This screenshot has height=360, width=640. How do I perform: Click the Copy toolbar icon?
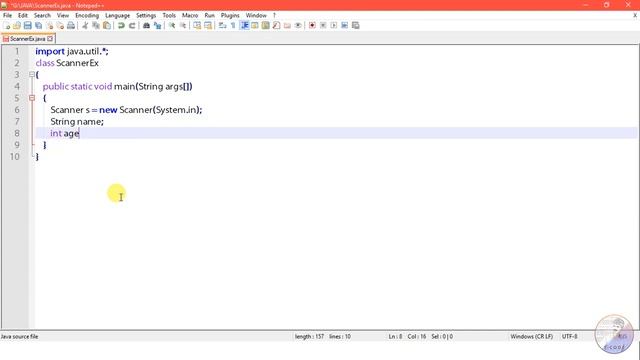tap(96, 25)
